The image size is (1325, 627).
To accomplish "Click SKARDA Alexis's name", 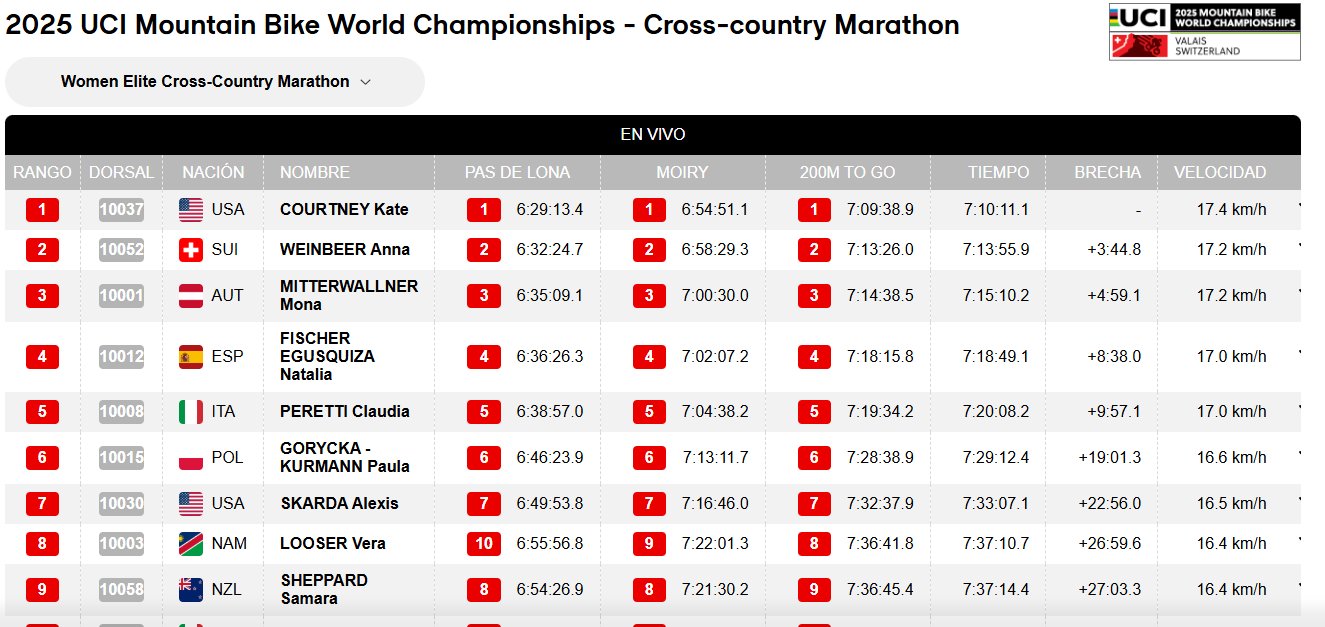I will (x=339, y=503).
